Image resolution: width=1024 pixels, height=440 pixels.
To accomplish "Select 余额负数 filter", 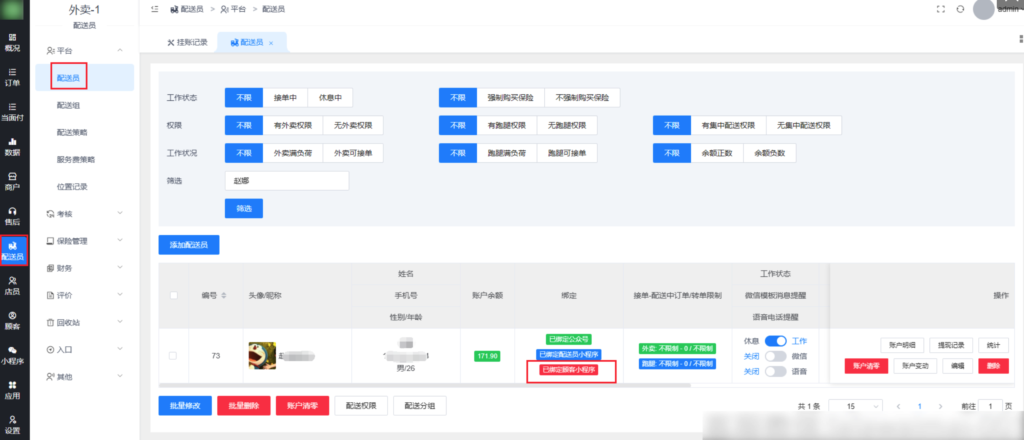I will click(770, 153).
